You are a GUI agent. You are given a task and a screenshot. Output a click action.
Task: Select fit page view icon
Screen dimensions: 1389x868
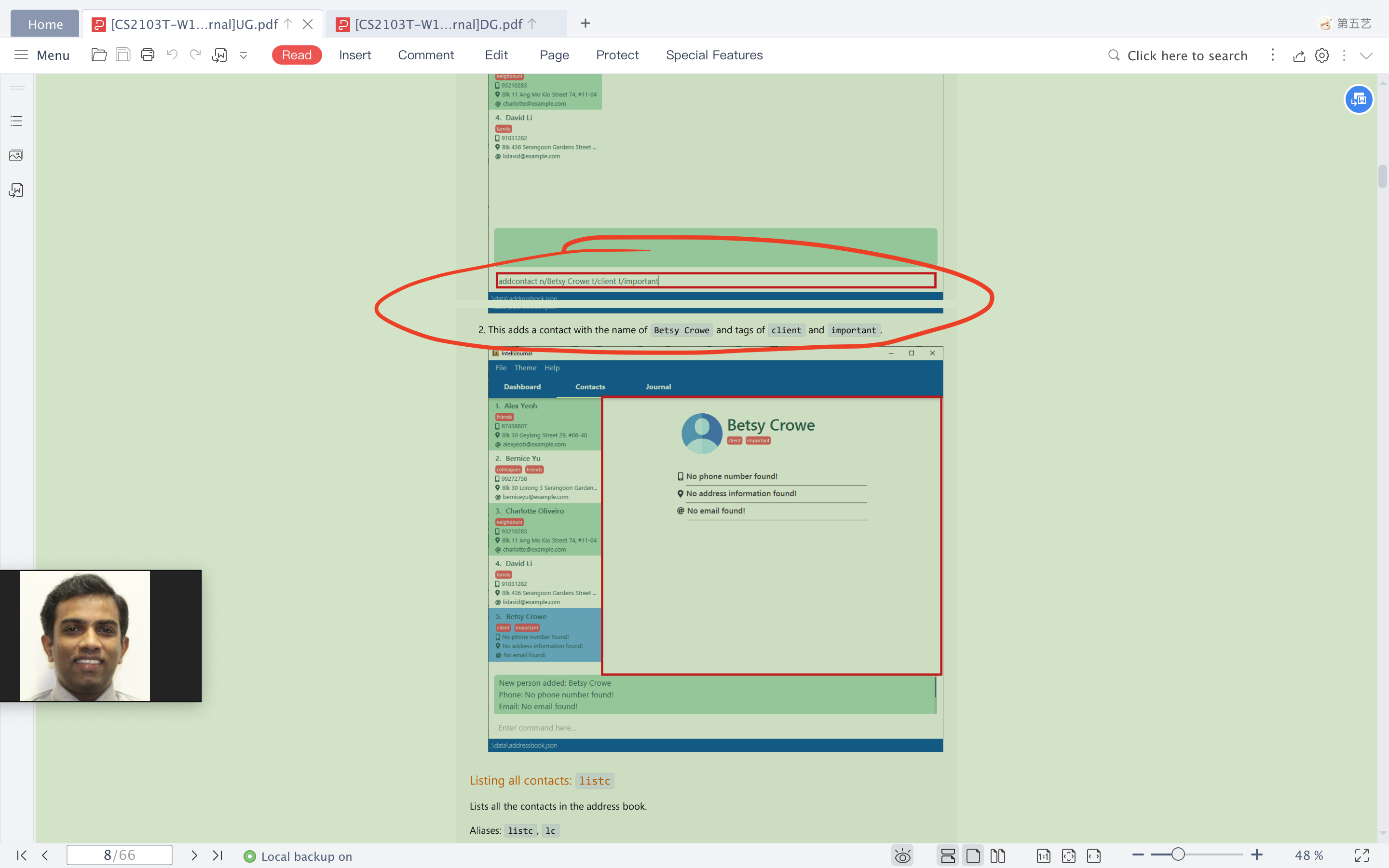pyautogui.click(x=1069, y=855)
